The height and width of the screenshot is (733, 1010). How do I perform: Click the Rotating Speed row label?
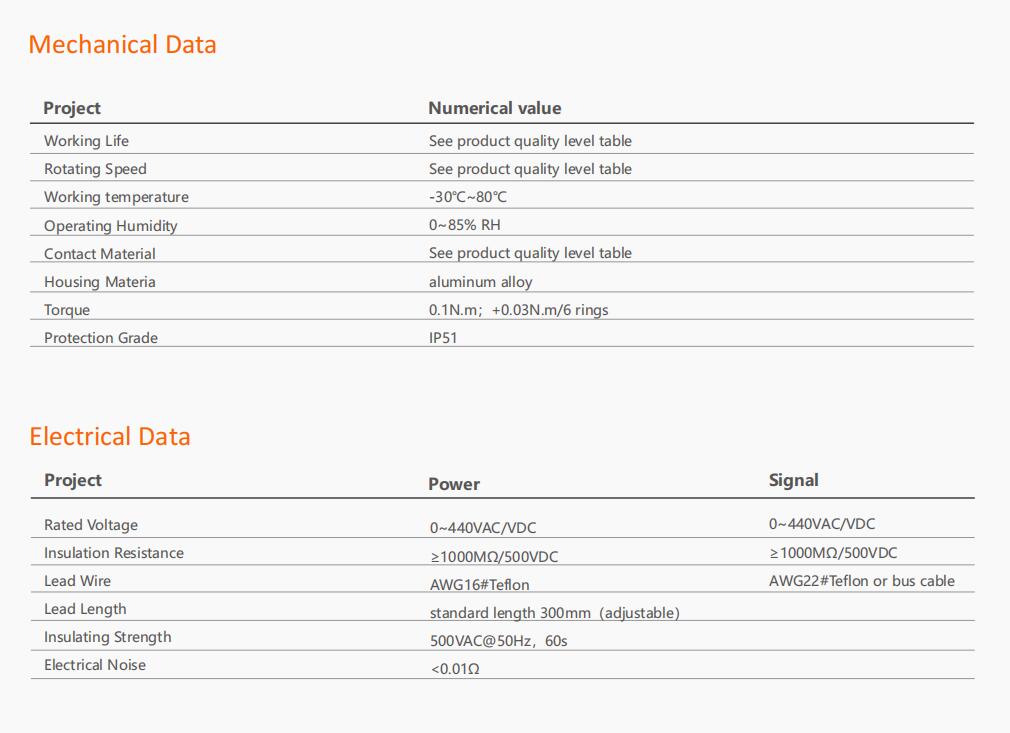pos(95,169)
